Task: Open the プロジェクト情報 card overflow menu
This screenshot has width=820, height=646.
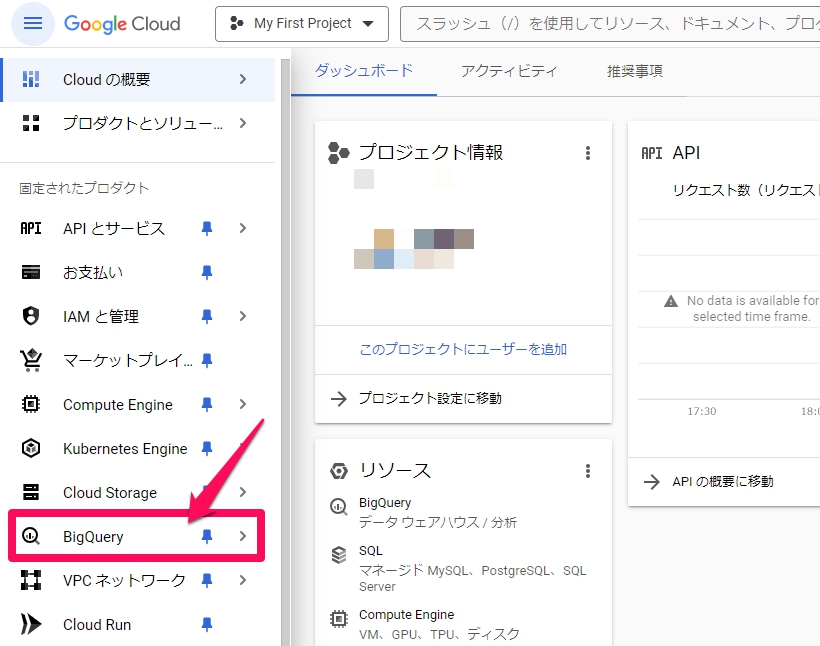Action: click(588, 152)
